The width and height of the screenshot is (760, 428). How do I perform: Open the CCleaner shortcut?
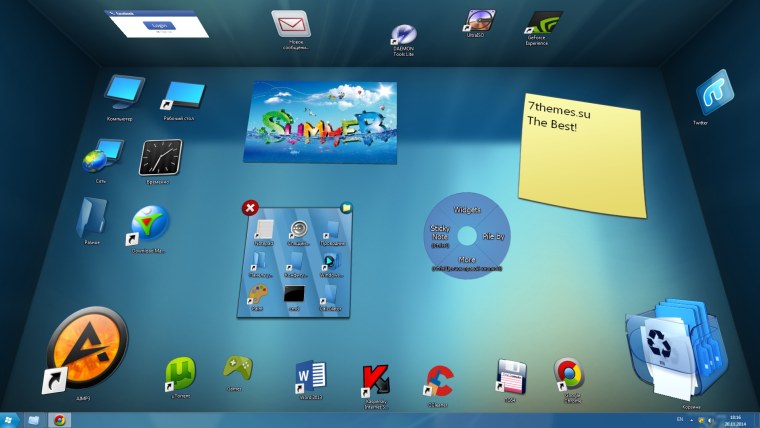pyautogui.click(x=437, y=378)
